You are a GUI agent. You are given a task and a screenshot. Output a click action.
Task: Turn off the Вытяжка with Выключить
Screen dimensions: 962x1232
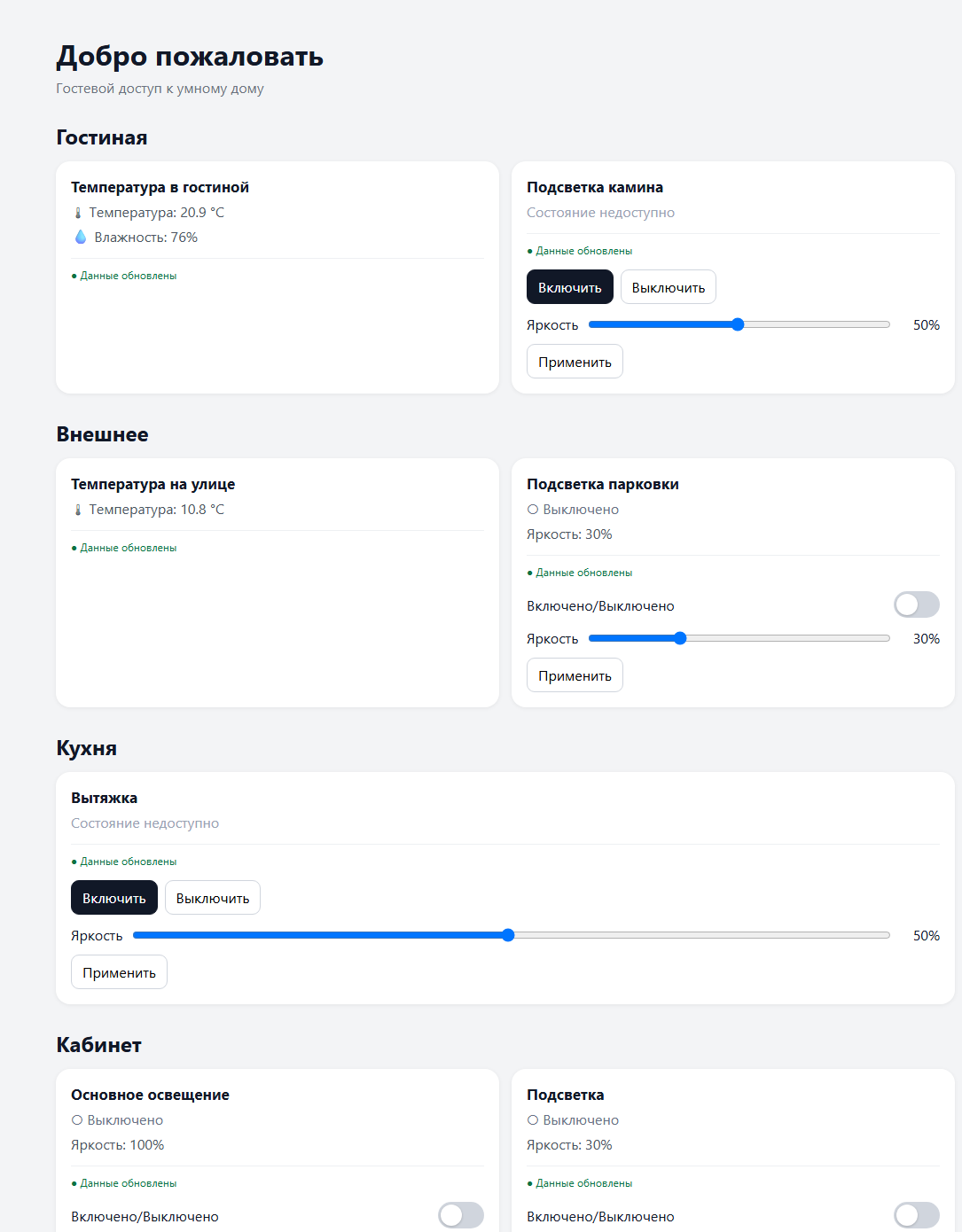click(213, 898)
